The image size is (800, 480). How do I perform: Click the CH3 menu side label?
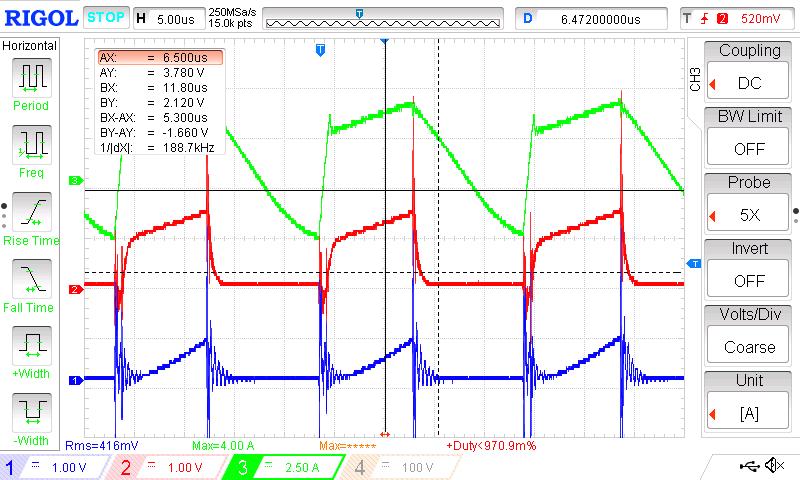pos(695,79)
